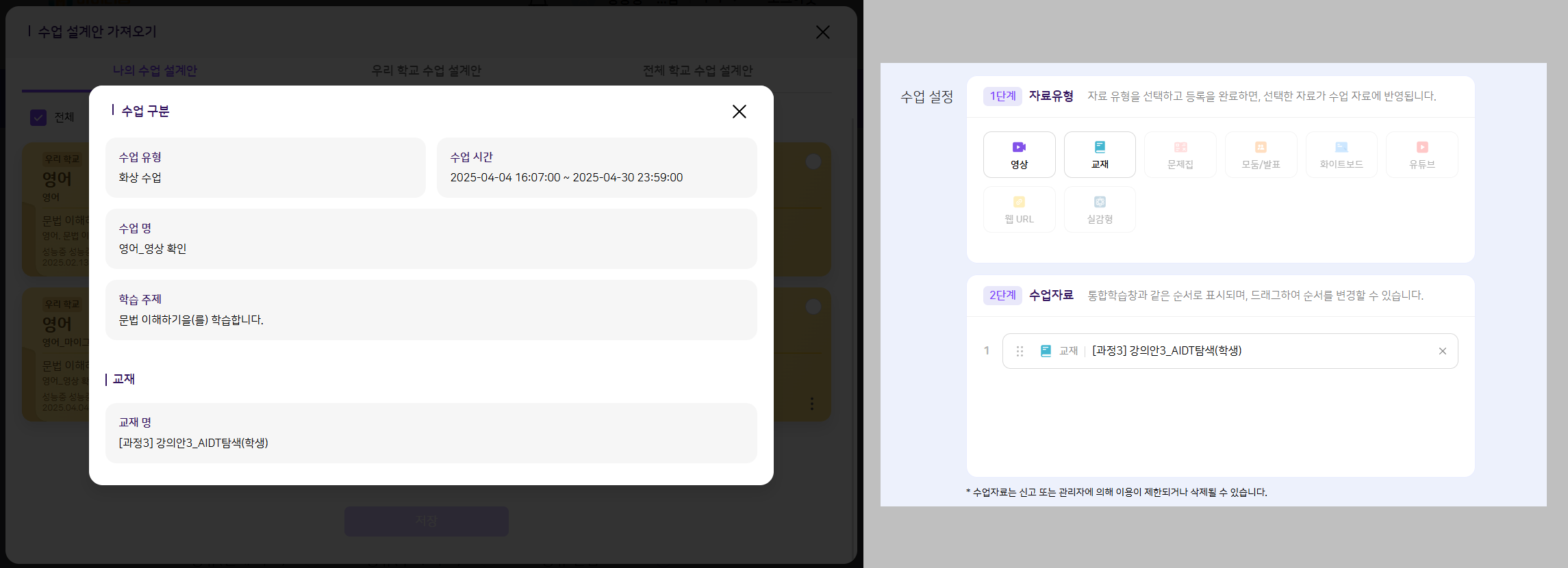Remove the 강의안3_AIDT탐색 material row
The height and width of the screenshot is (568, 1568).
pyautogui.click(x=1442, y=351)
